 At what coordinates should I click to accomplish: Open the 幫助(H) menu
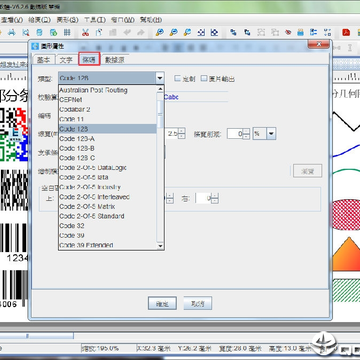pos(151,20)
